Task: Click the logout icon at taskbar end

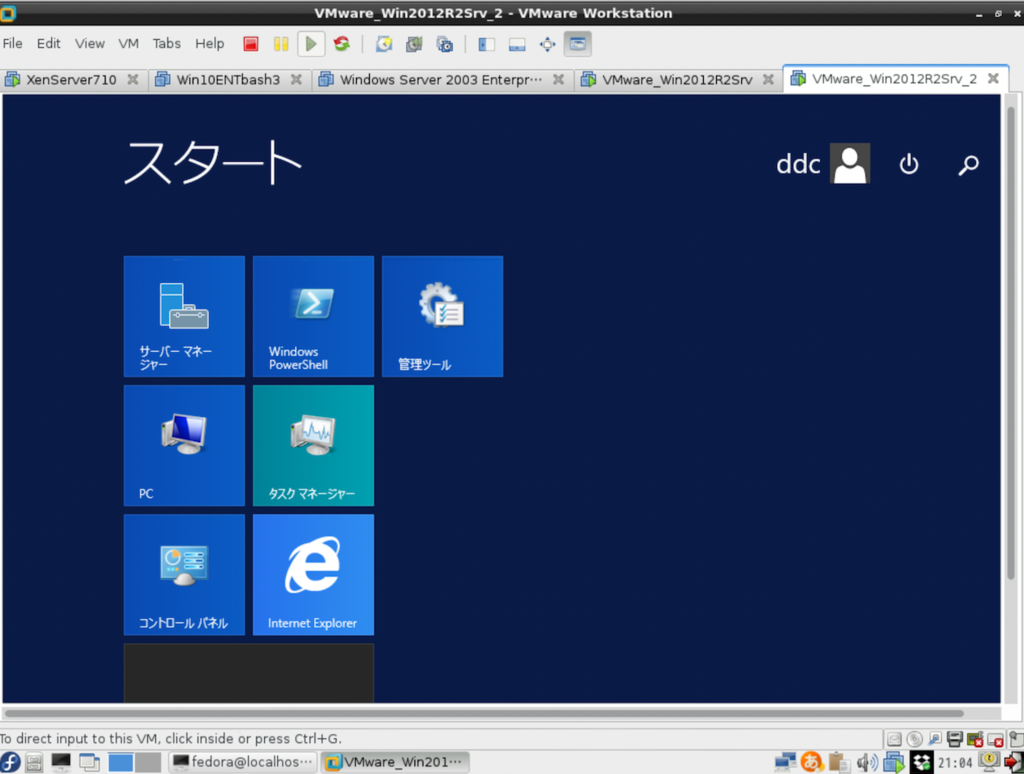Action: 1014,762
